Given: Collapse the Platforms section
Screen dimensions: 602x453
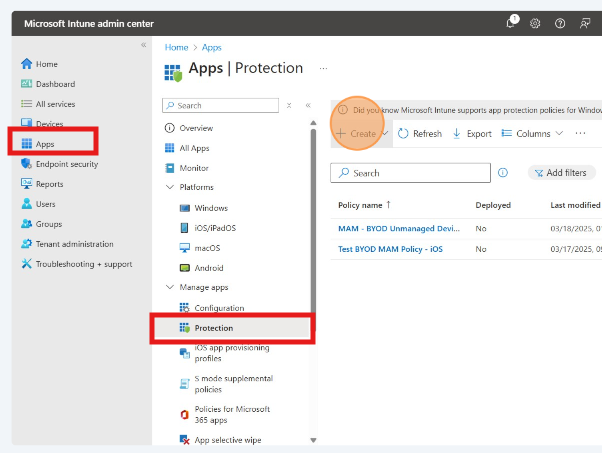Looking at the screenshot, I should tap(169, 187).
